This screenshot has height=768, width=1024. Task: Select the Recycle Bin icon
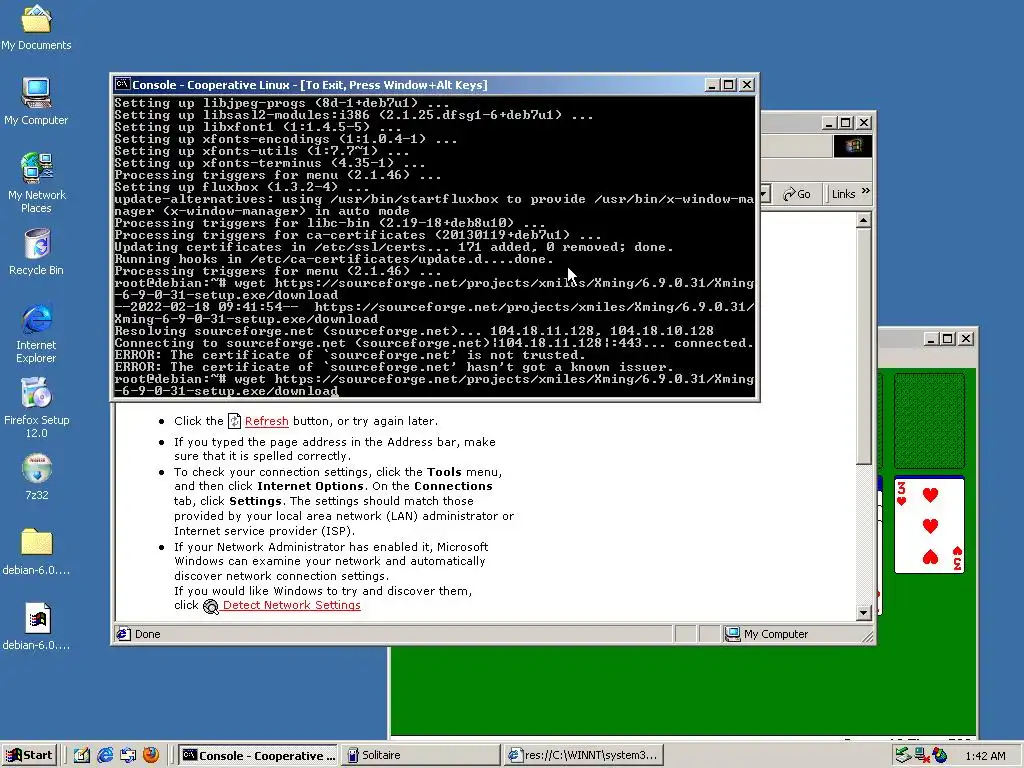tap(36, 252)
